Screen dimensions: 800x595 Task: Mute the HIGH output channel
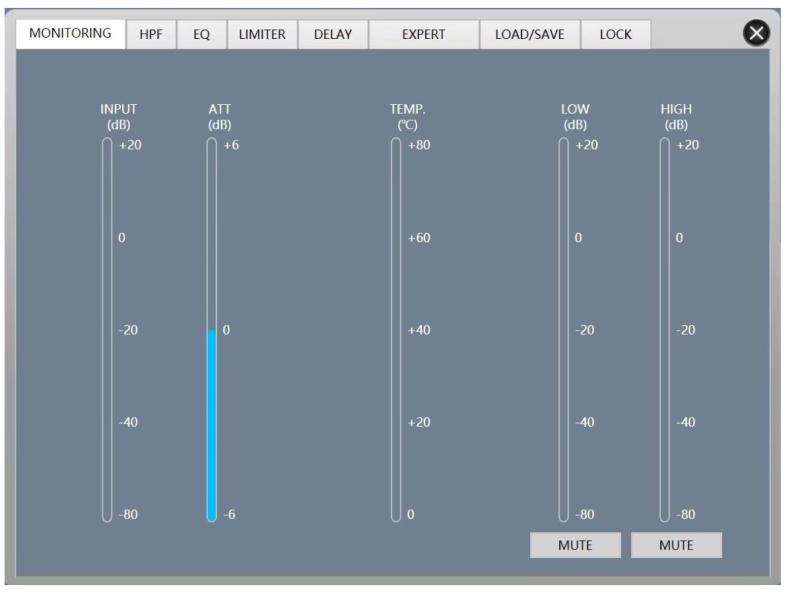(676, 545)
